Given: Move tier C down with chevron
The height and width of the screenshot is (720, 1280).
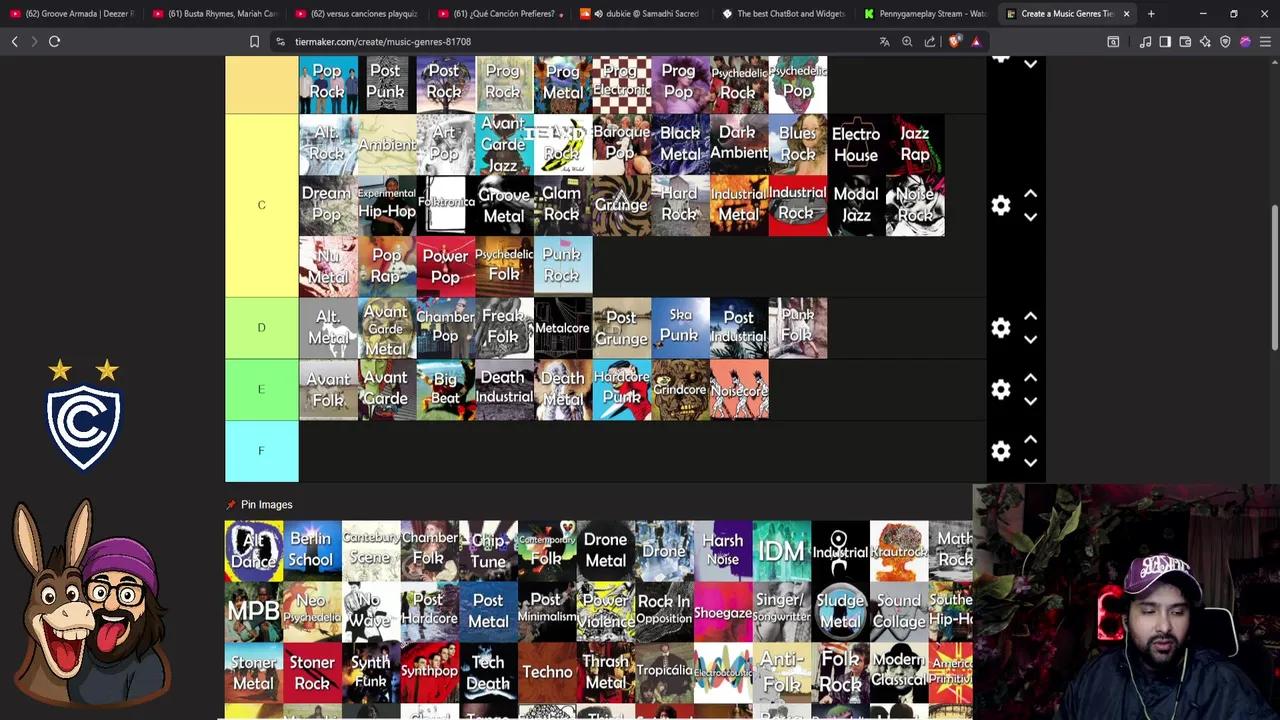Looking at the screenshot, I should (x=1030, y=217).
